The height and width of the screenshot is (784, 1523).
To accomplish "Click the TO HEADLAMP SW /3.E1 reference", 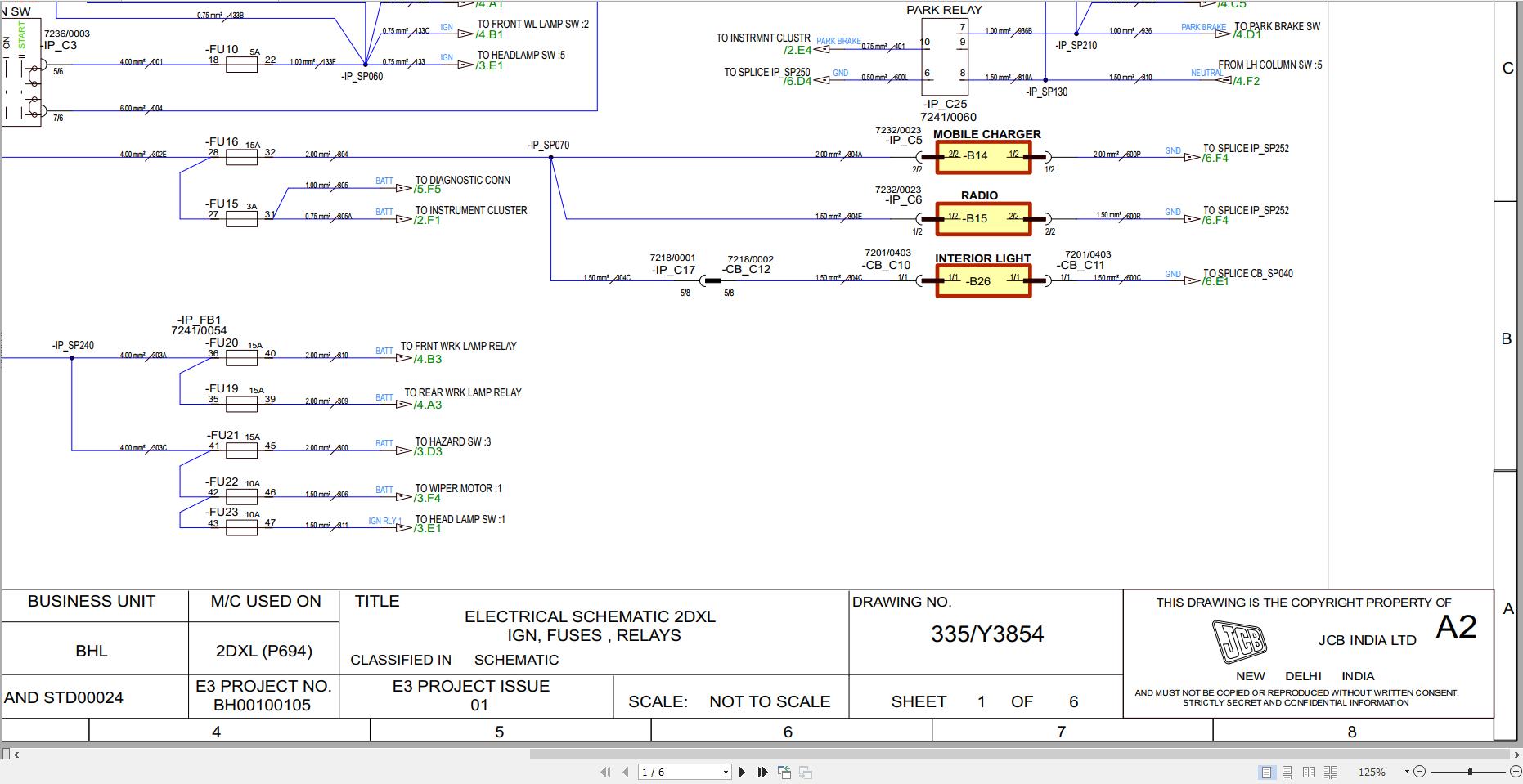I will point(491,65).
